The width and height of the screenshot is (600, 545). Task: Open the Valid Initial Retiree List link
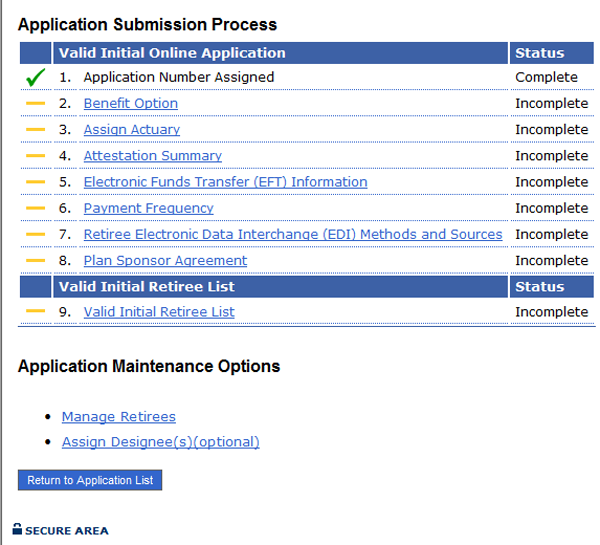(x=158, y=312)
